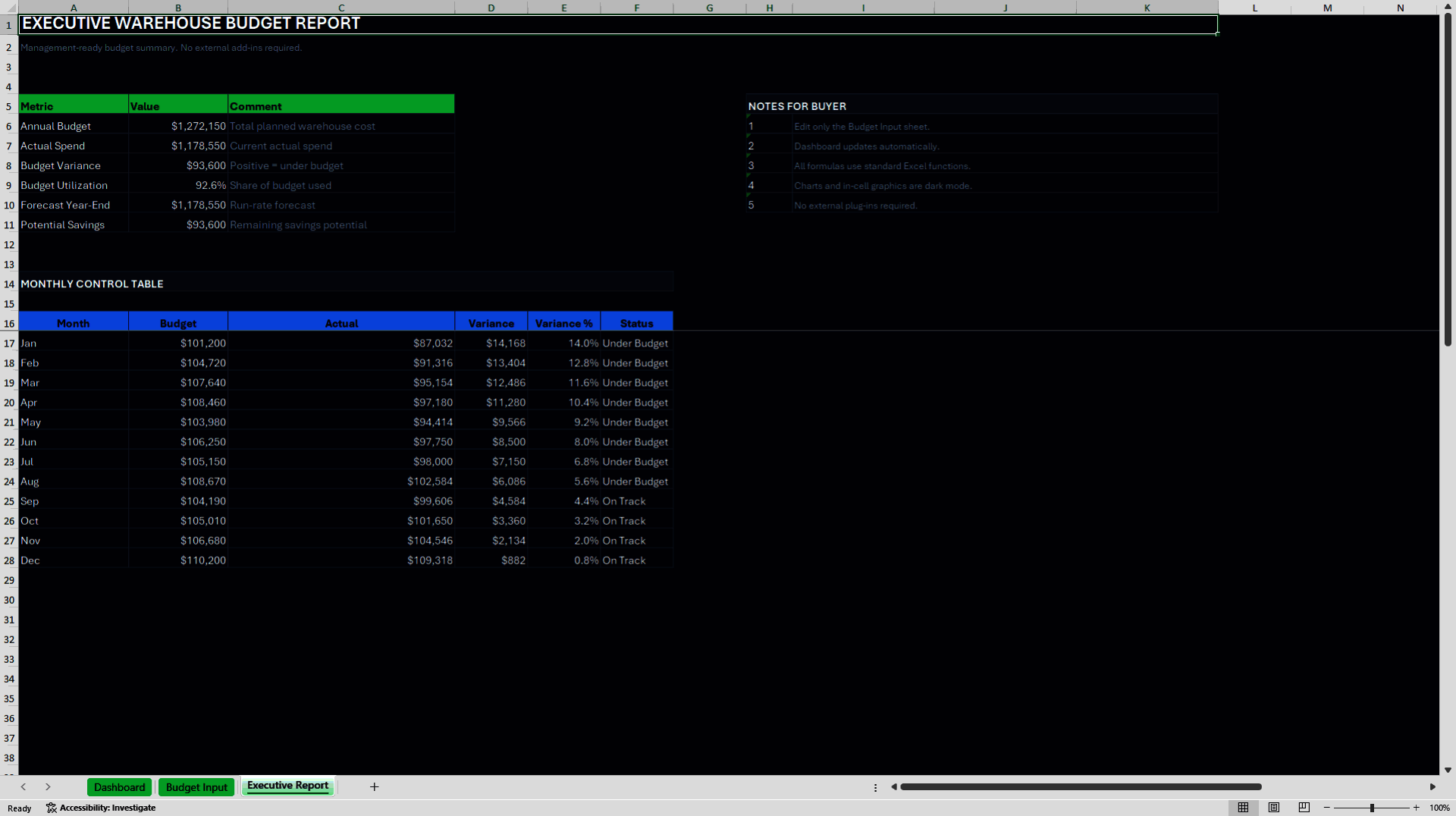The width and height of the screenshot is (1456, 816).
Task: Select column A header
Action: [x=74, y=8]
